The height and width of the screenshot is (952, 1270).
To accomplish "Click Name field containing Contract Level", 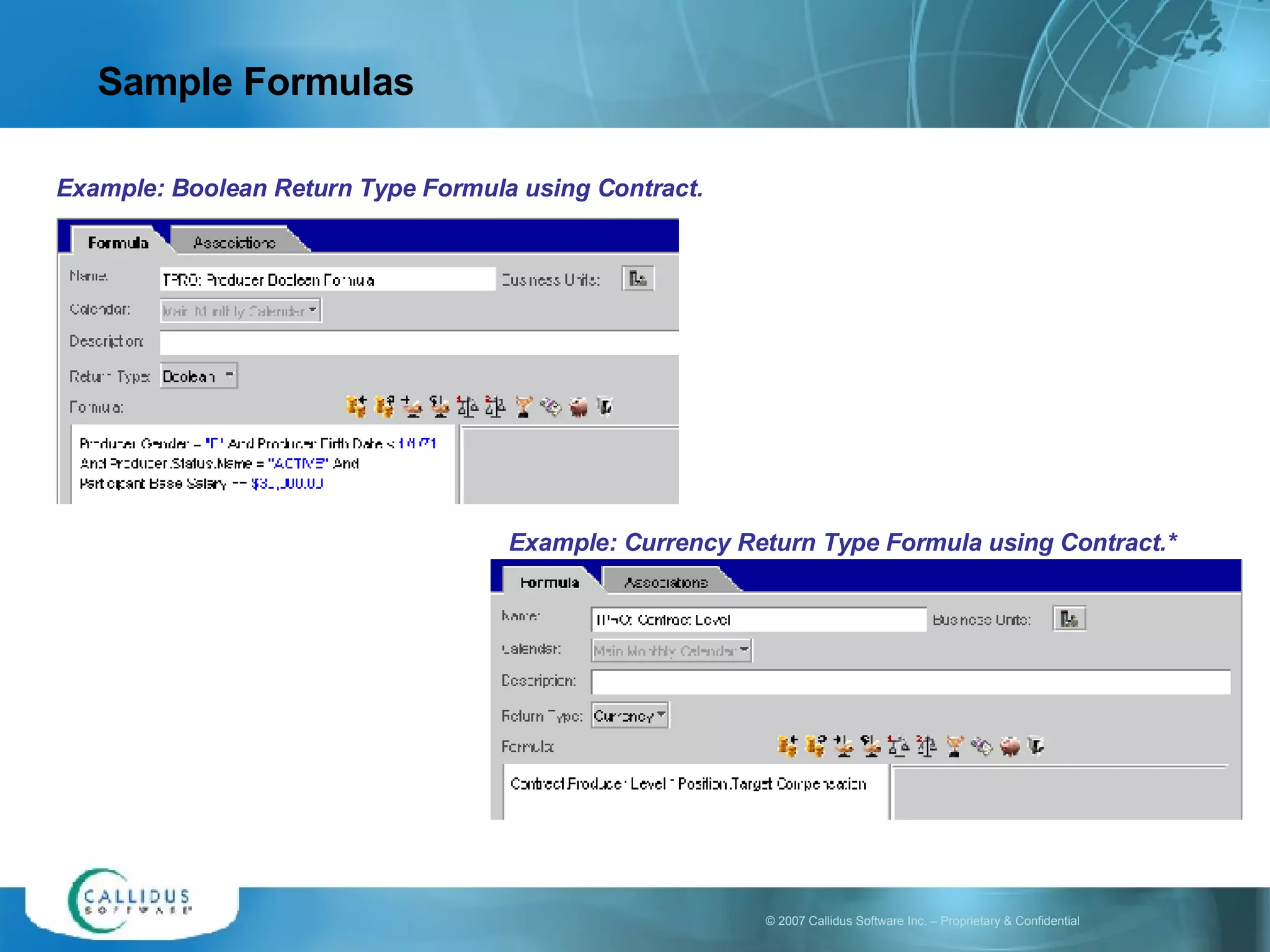I will (x=759, y=619).
